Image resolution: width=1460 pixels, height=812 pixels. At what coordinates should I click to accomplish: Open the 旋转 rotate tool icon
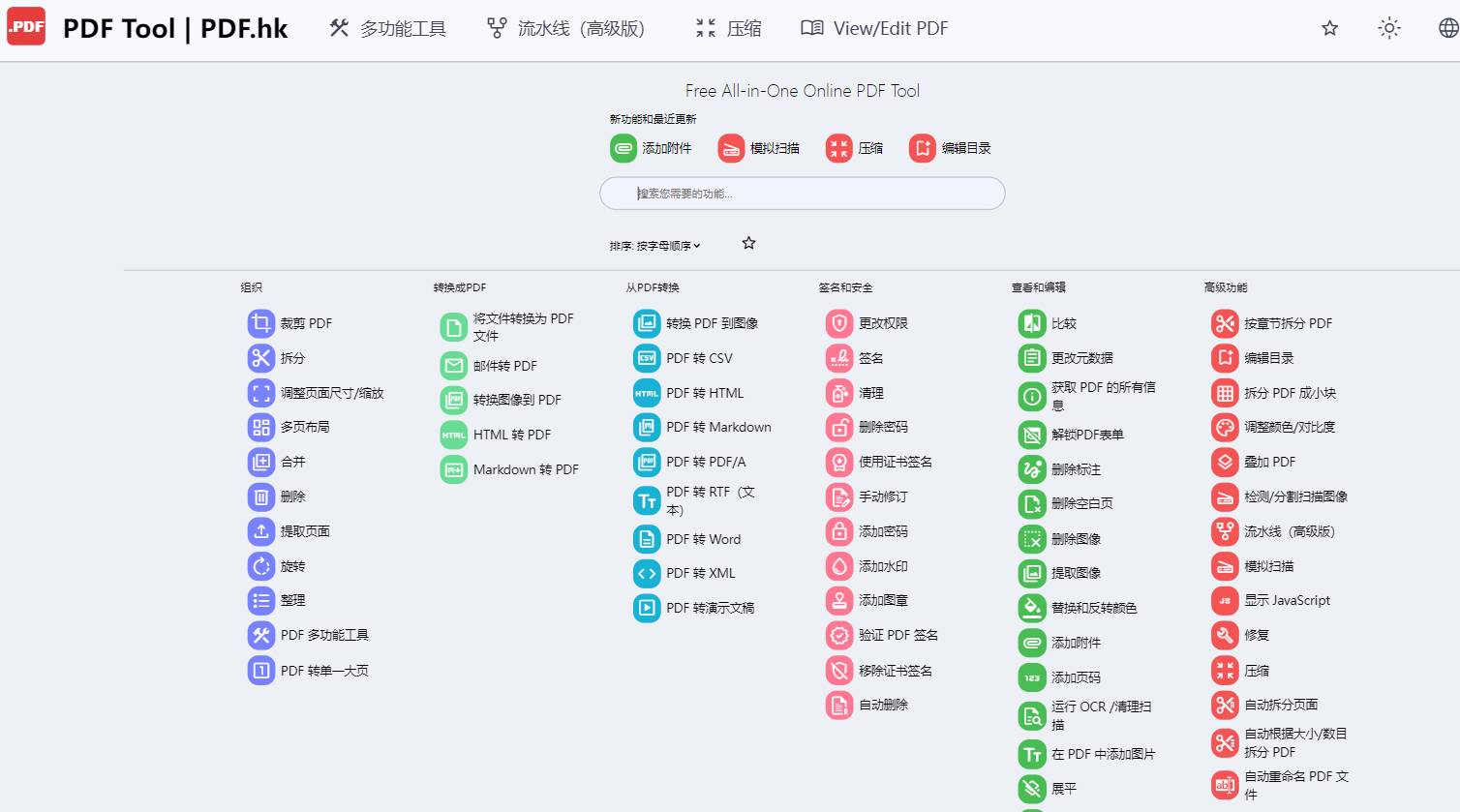(x=261, y=566)
